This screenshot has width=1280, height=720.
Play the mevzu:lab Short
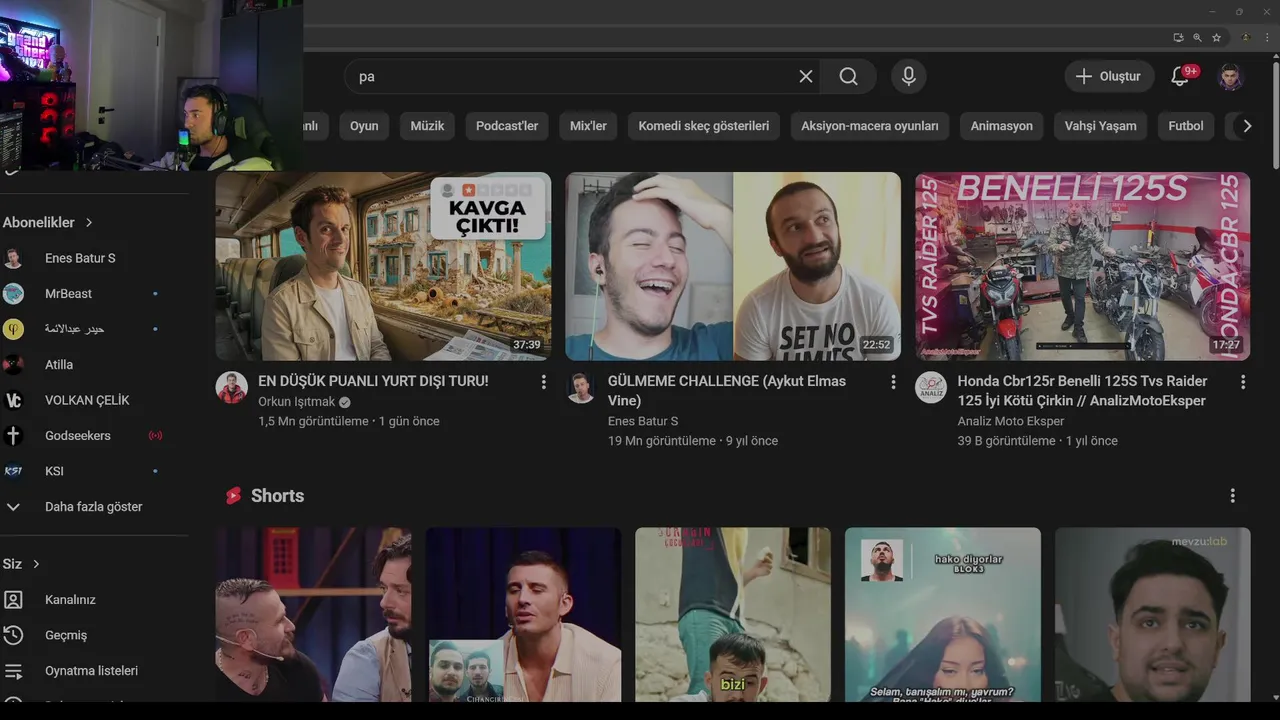tap(1153, 615)
